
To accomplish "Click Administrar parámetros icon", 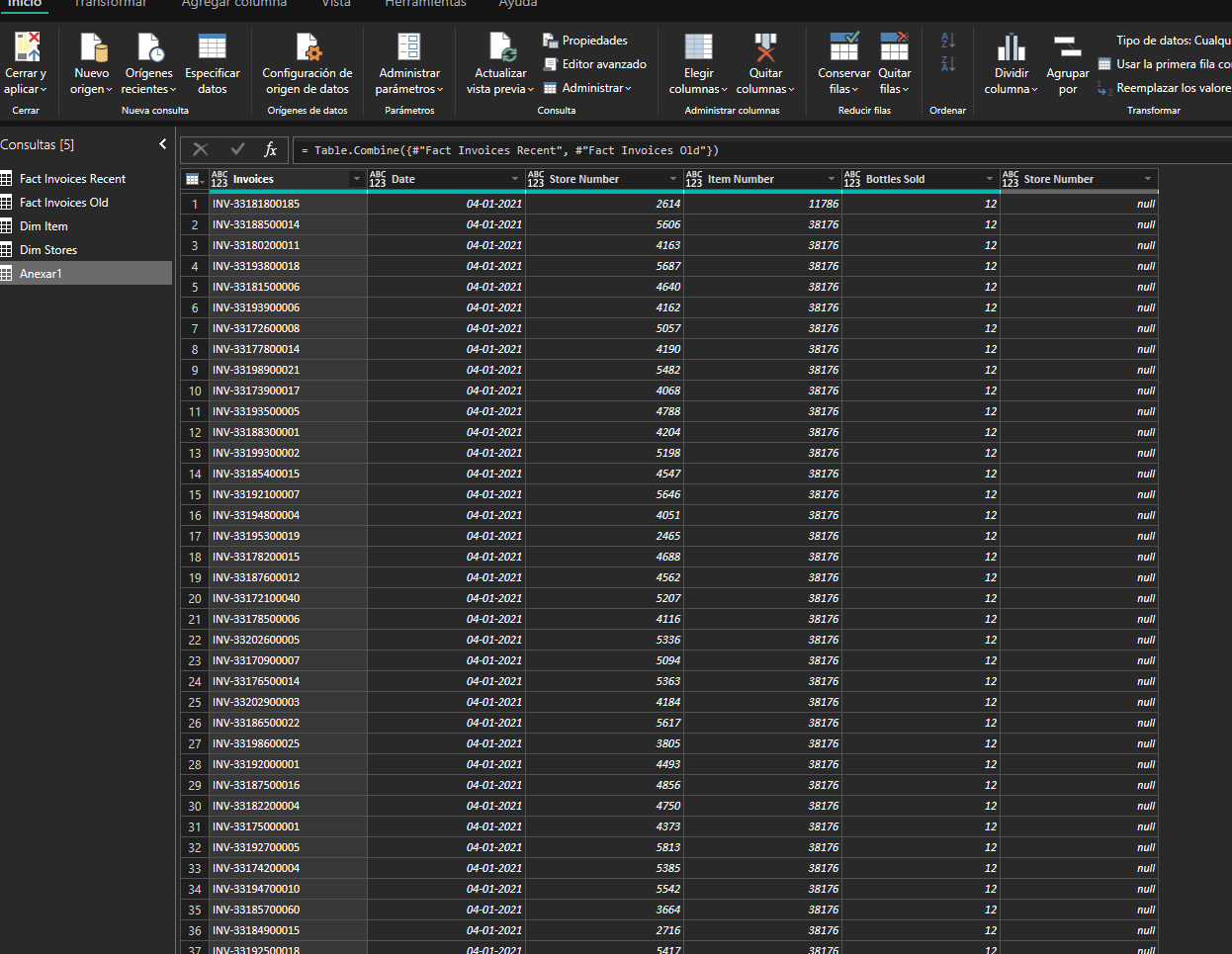I will pyautogui.click(x=409, y=46).
